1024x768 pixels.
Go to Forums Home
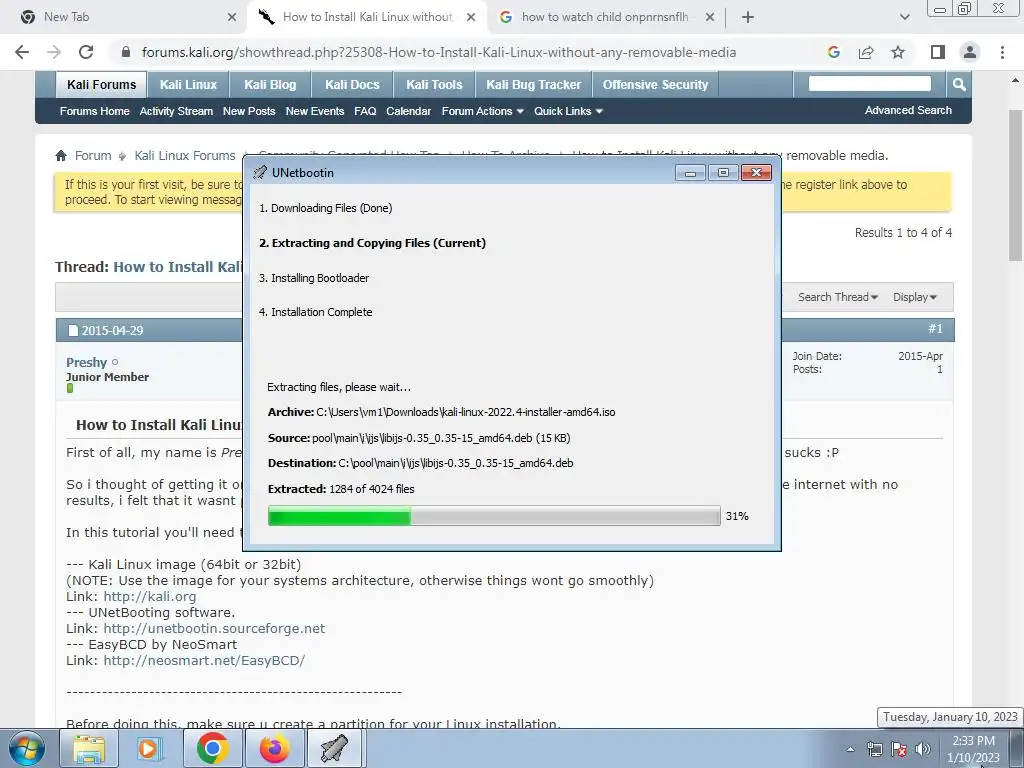click(x=95, y=111)
